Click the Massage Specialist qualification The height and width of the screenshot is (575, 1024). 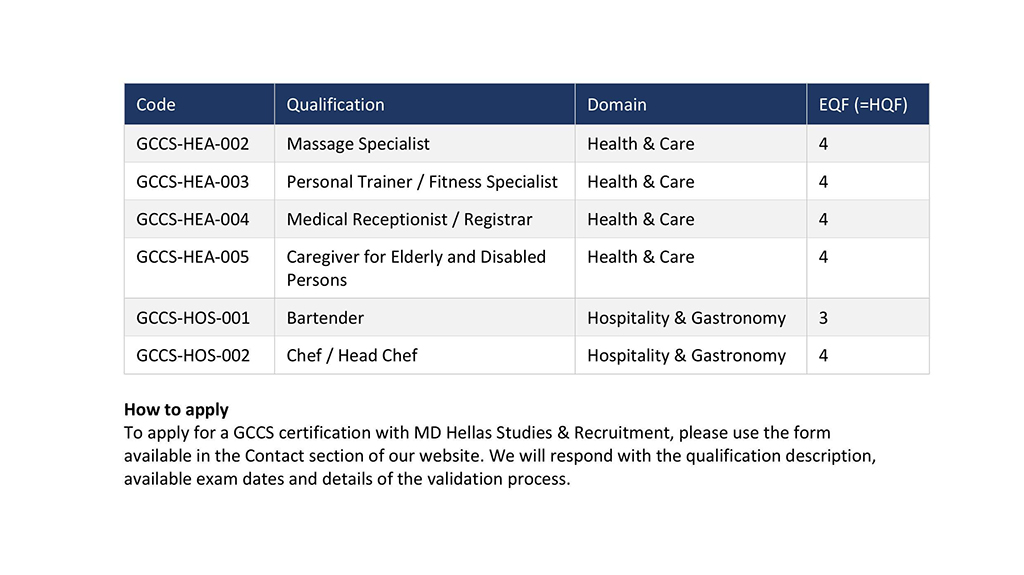point(358,144)
